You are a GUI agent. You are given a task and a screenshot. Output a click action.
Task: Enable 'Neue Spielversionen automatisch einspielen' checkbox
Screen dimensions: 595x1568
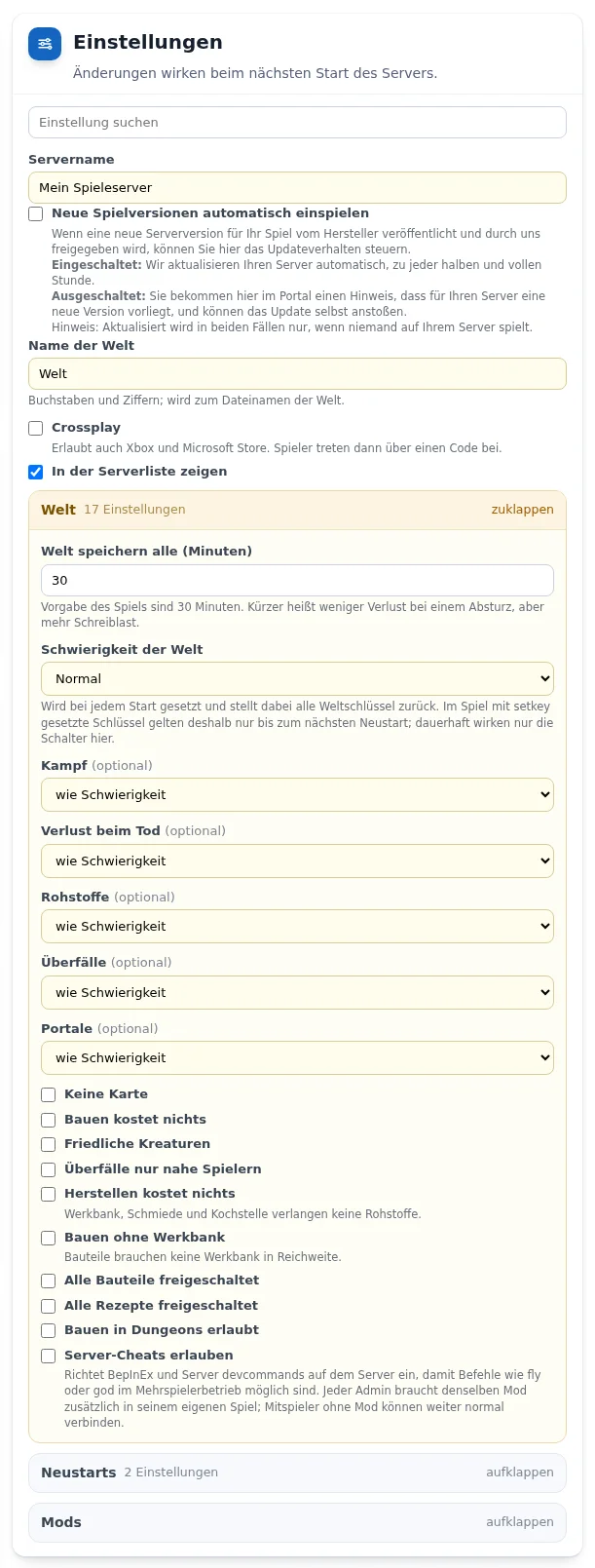click(36, 213)
